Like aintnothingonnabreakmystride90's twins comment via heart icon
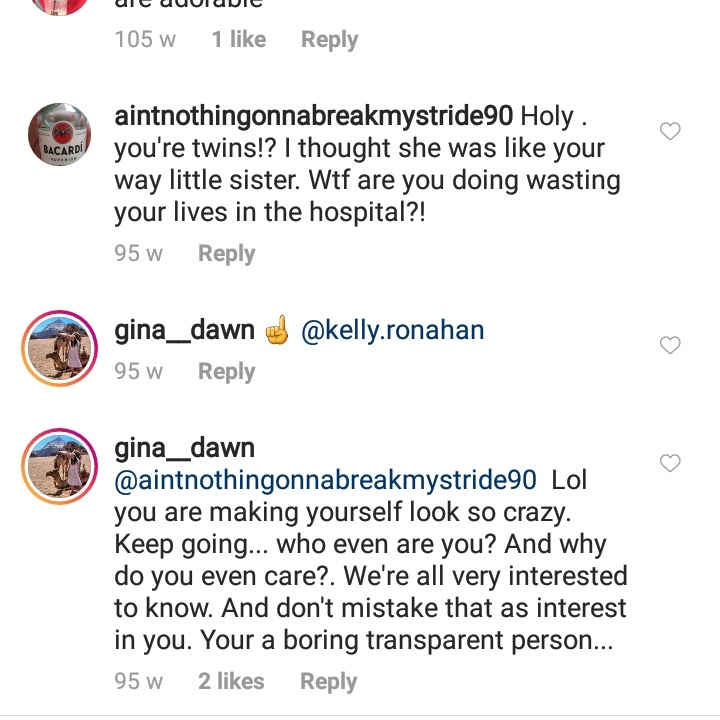 (x=669, y=131)
